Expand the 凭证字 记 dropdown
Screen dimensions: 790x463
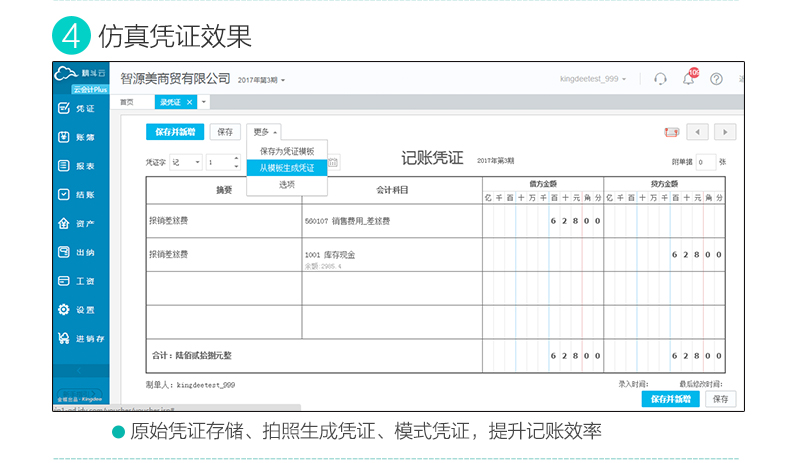pos(185,161)
